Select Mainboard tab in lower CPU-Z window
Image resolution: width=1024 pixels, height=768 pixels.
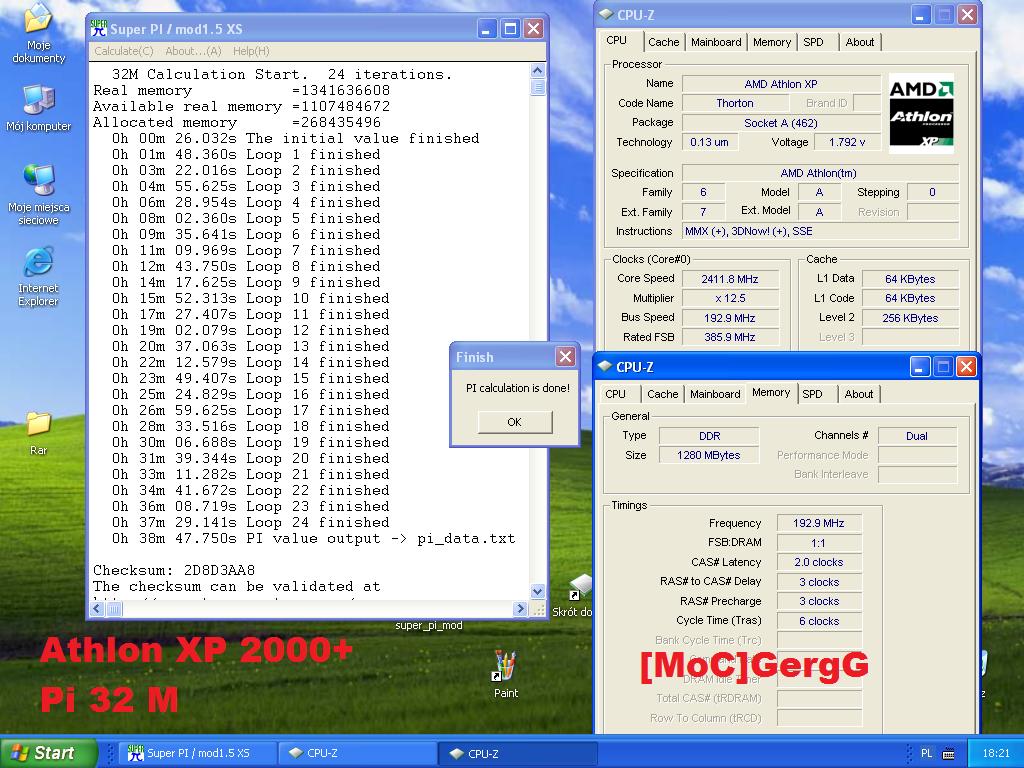[x=715, y=394]
